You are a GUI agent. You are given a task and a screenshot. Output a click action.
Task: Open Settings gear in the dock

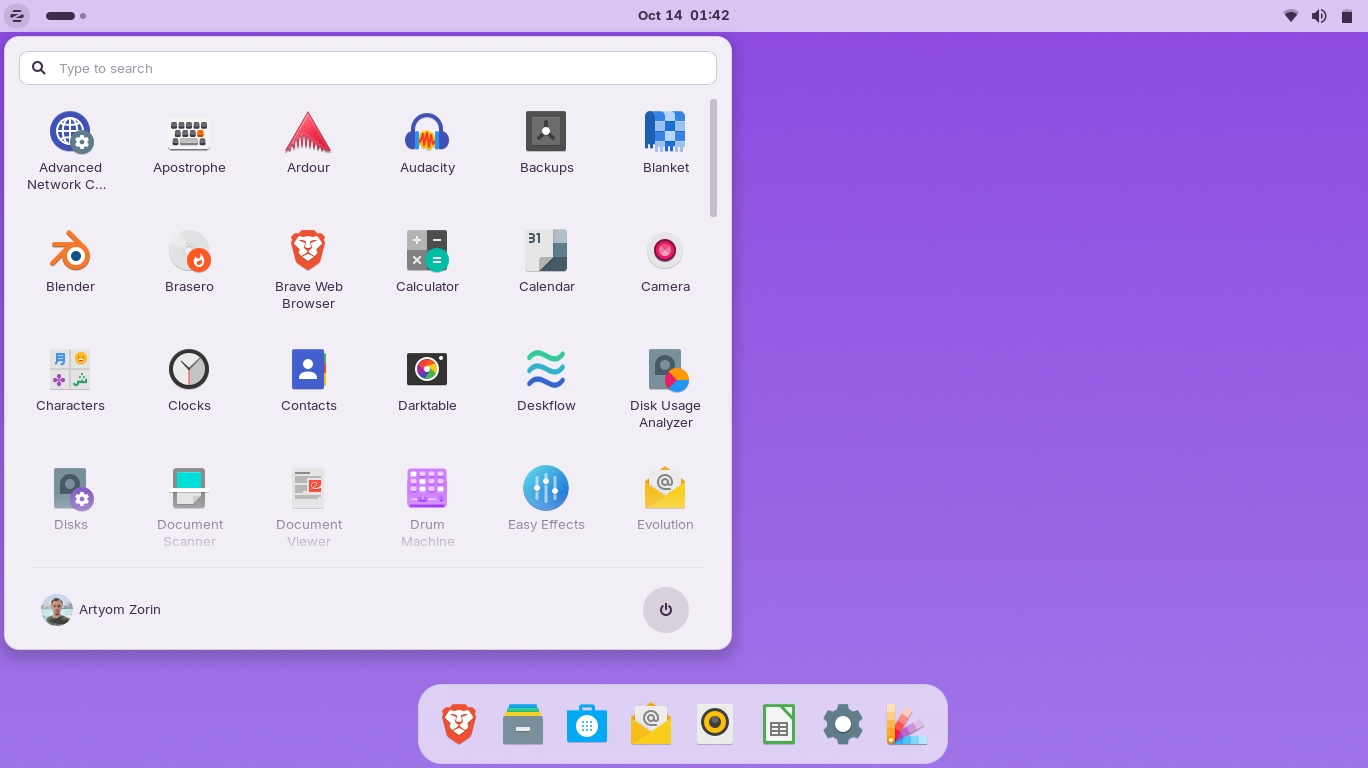[x=842, y=724]
